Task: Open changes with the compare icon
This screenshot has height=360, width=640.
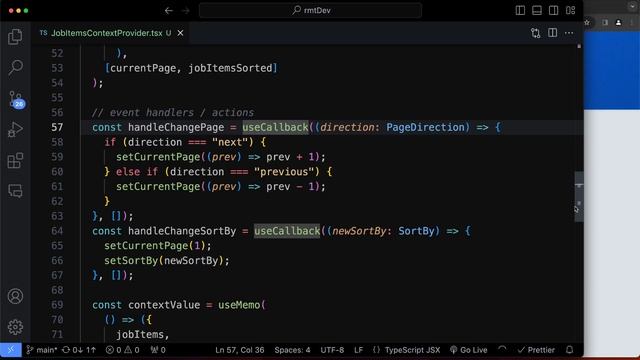Action: click(x=536, y=33)
